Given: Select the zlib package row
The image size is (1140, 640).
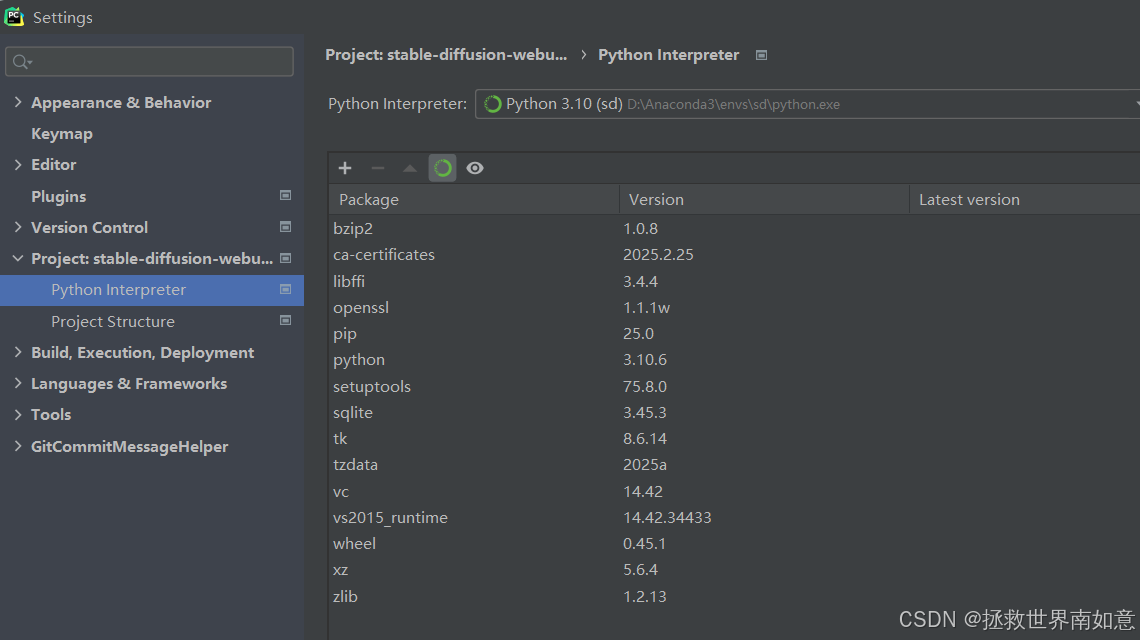Looking at the screenshot, I should [734, 596].
